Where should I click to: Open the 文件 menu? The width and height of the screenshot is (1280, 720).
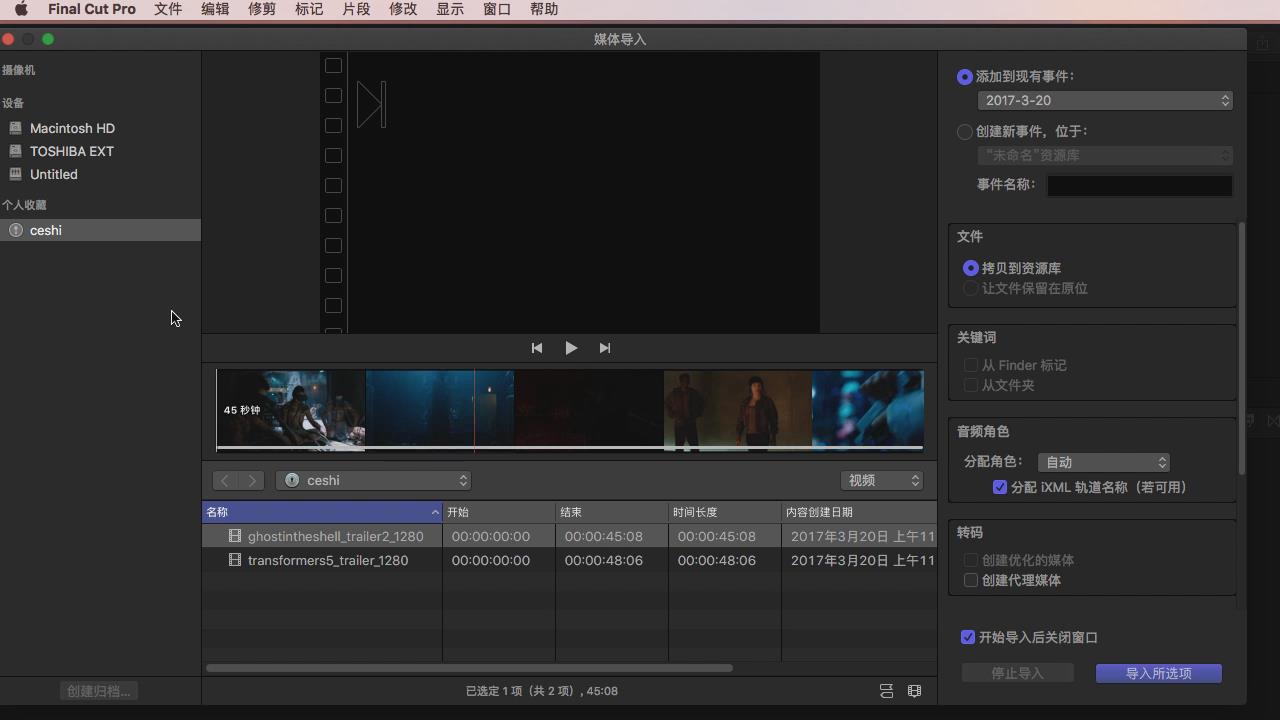coord(168,9)
